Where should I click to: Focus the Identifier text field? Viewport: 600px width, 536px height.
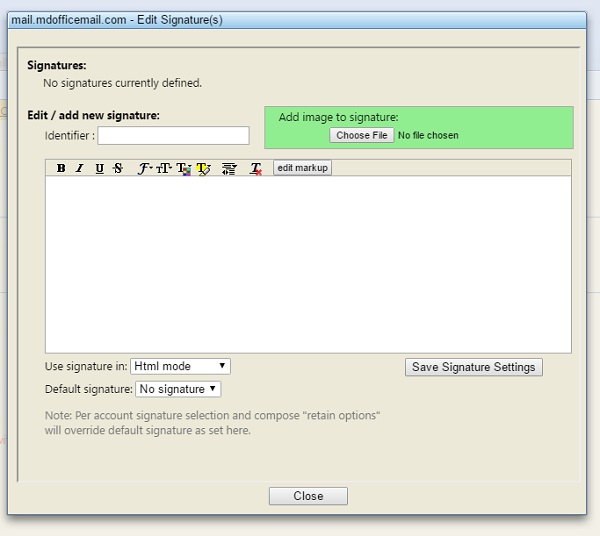point(173,135)
